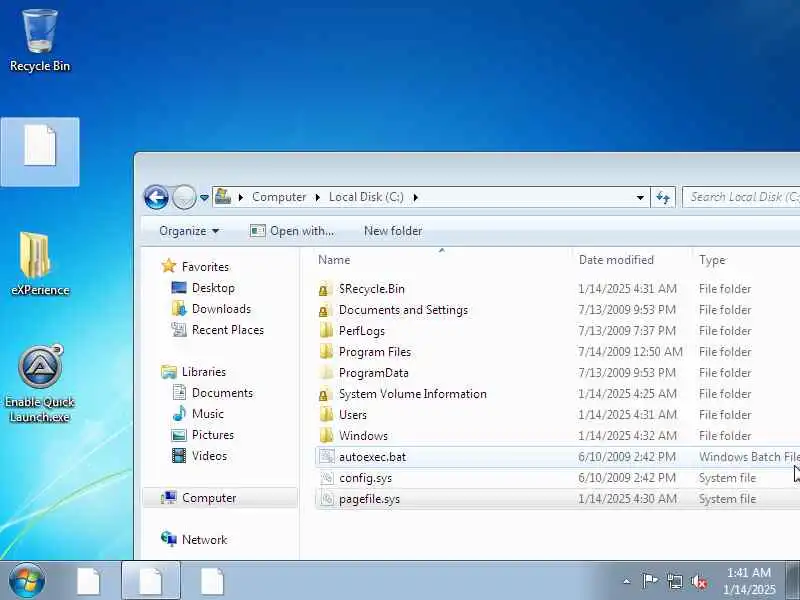Open the Organize menu
The height and width of the screenshot is (600, 800).
pyautogui.click(x=189, y=231)
